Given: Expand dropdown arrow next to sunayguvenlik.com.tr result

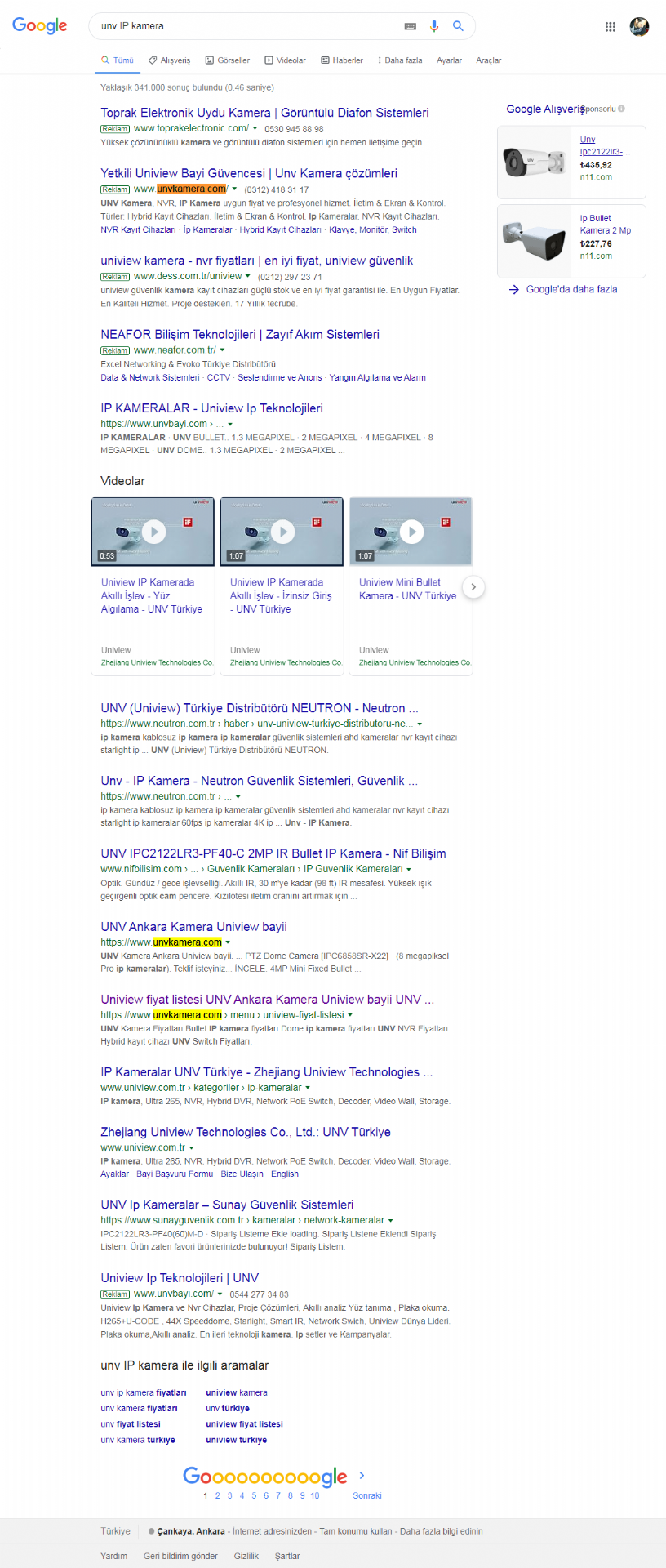Looking at the screenshot, I should [390, 1221].
